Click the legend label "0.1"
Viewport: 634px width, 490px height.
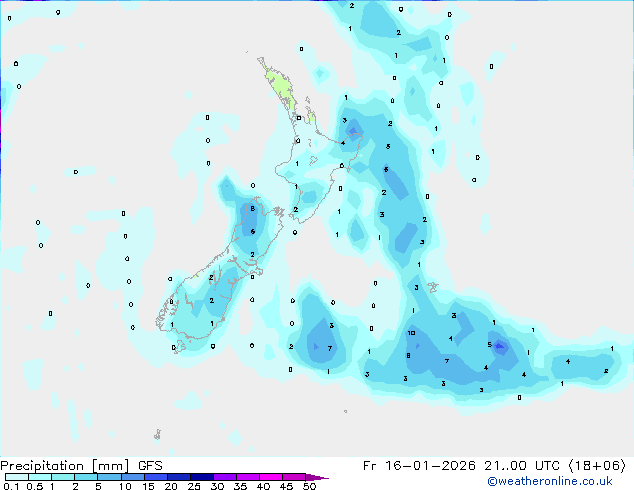pyautogui.click(x=11, y=486)
